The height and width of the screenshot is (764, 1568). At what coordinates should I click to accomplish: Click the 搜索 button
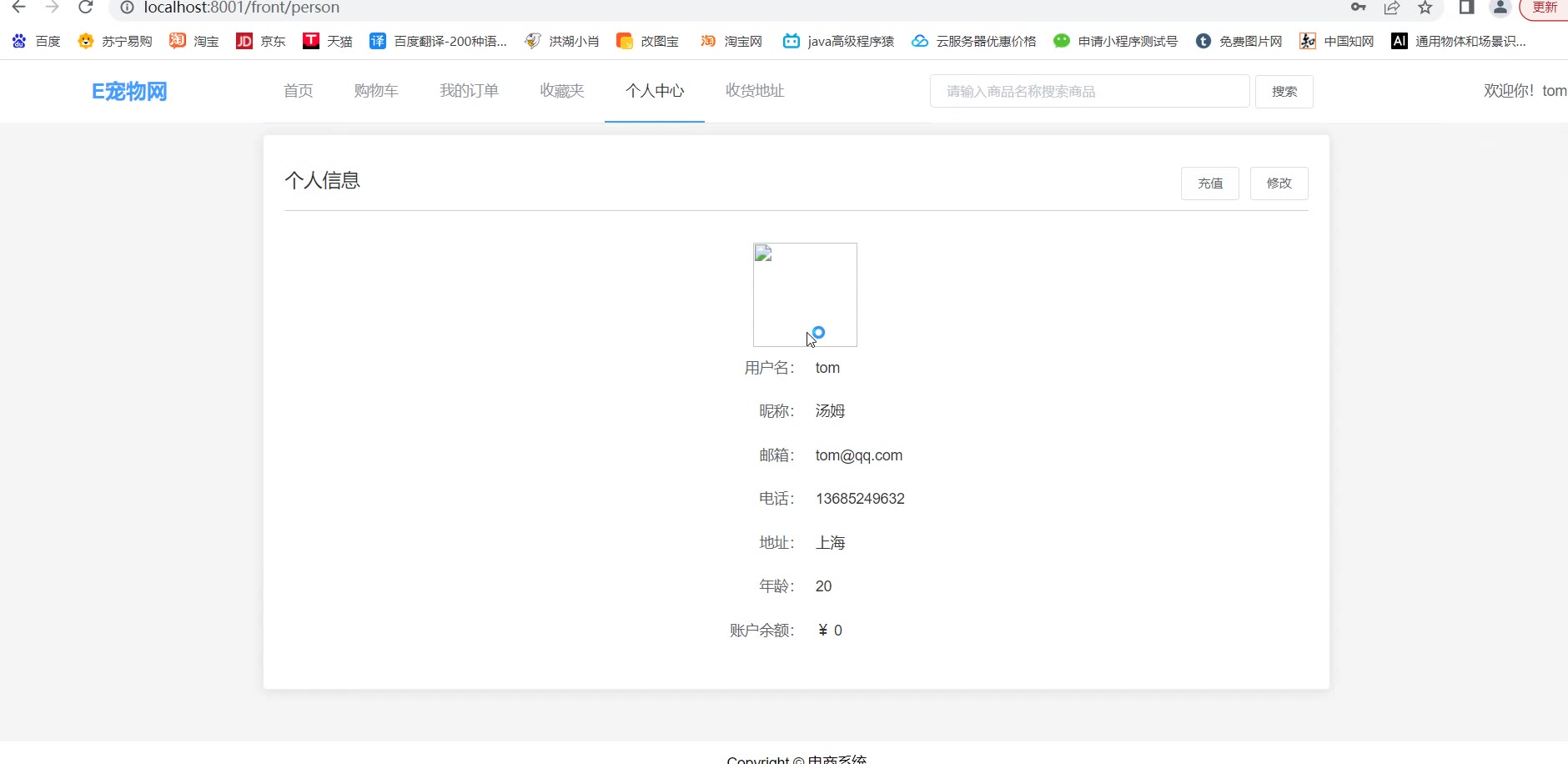1284,91
